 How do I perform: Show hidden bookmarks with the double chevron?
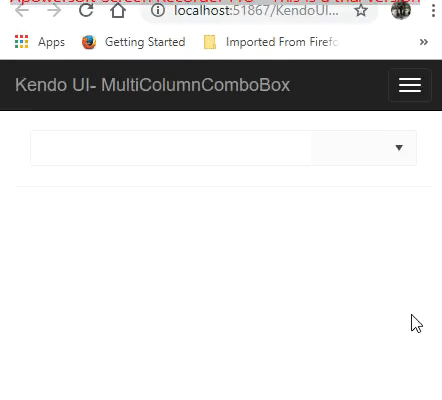424,42
